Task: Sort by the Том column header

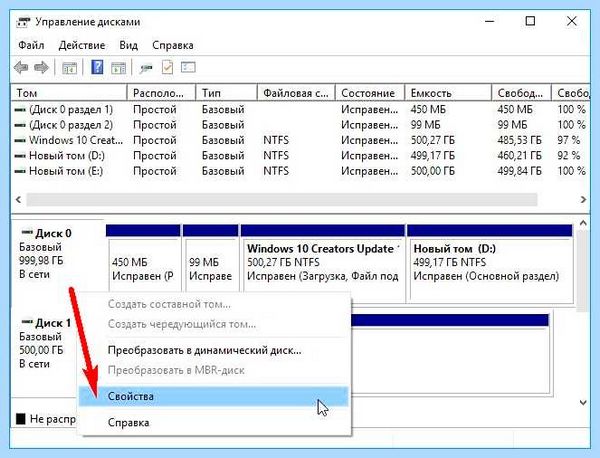Action: pyautogui.click(x=69, y=93)
